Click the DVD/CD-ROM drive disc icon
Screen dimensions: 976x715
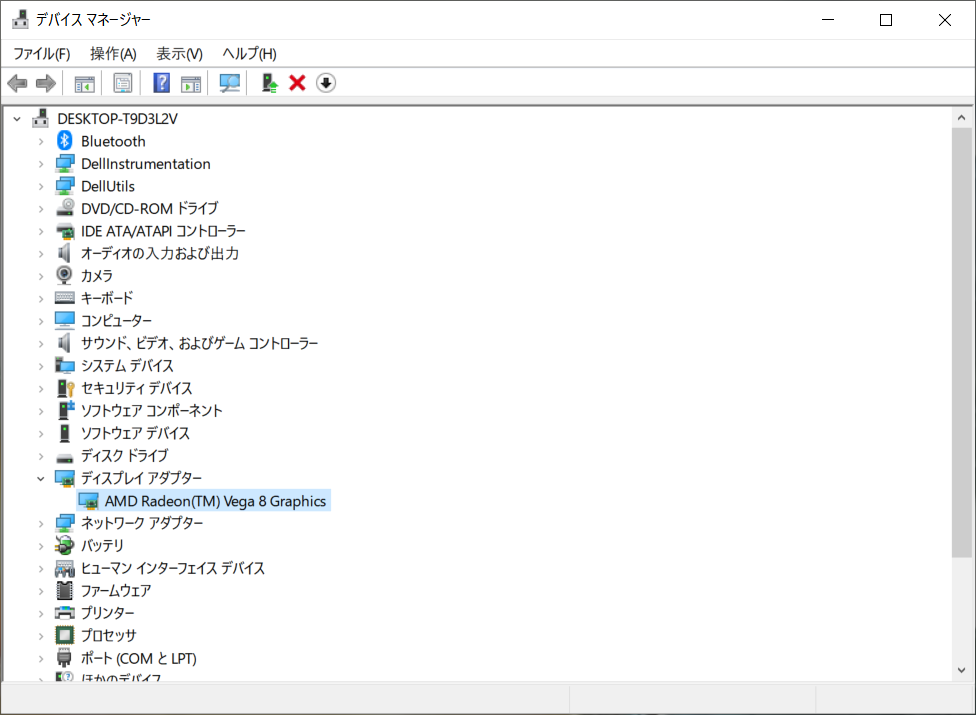(65, 208)
